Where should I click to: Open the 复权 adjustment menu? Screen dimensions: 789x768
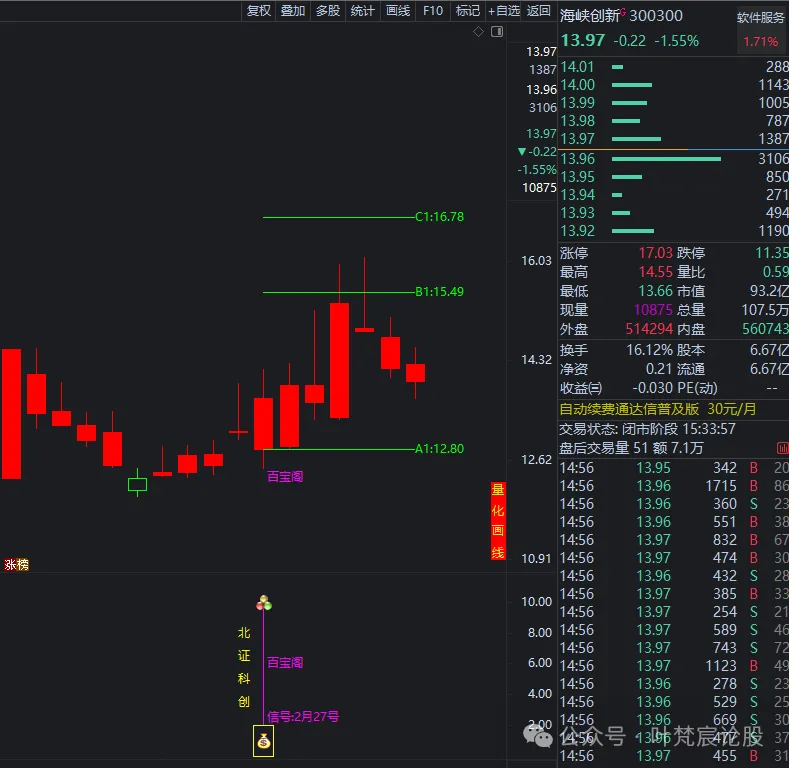259,11
